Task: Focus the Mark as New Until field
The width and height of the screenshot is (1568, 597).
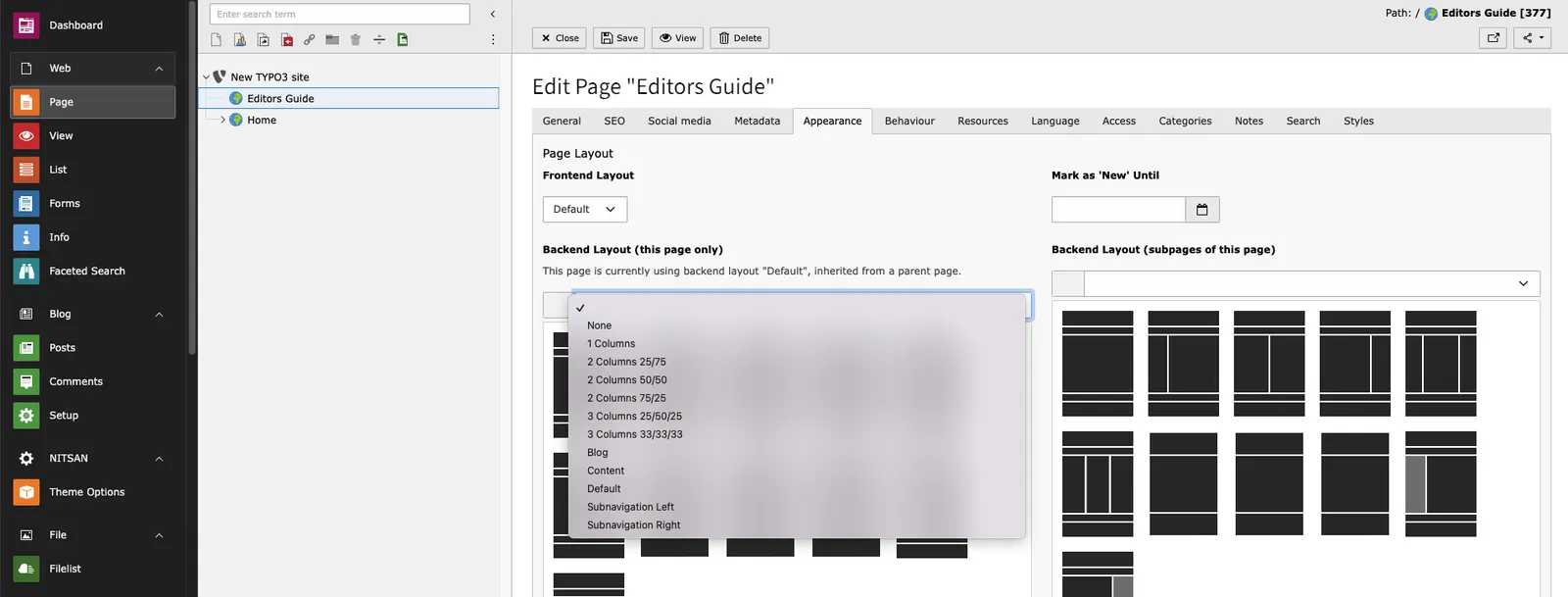Action: click(1118, 210)
